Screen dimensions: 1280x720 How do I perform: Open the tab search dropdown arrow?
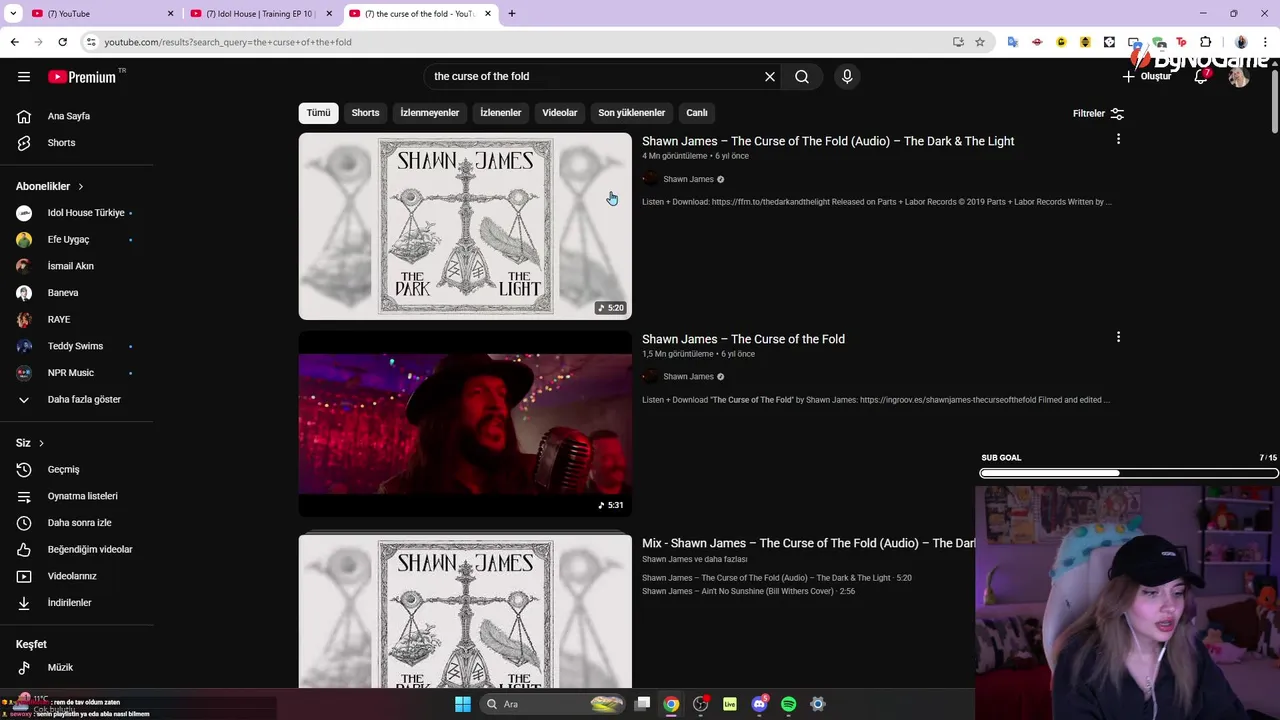click(x=13, y=14)
